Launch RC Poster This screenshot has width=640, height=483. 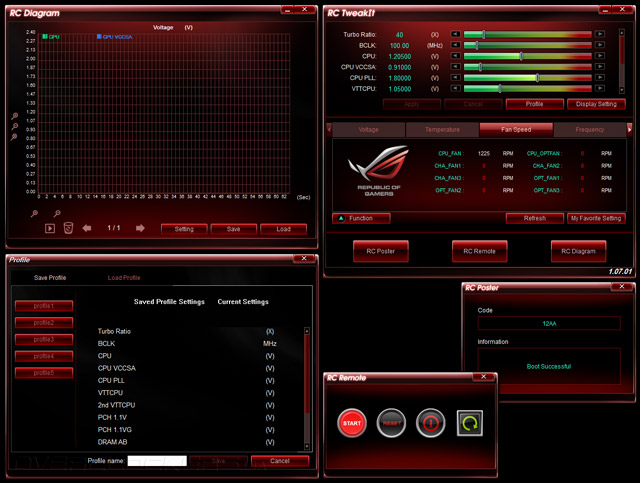point(381,251)
